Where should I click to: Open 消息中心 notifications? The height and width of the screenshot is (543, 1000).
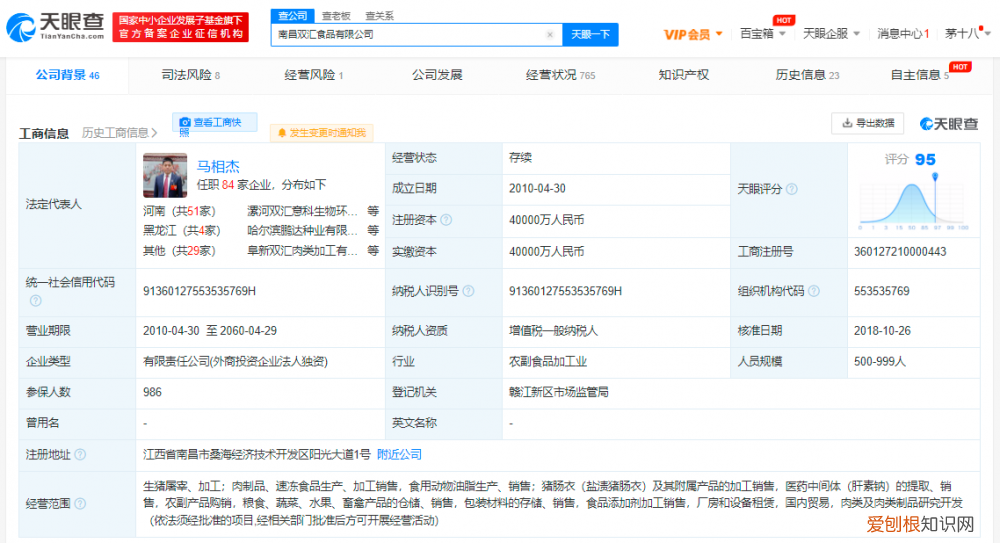[x=902, y=34]
